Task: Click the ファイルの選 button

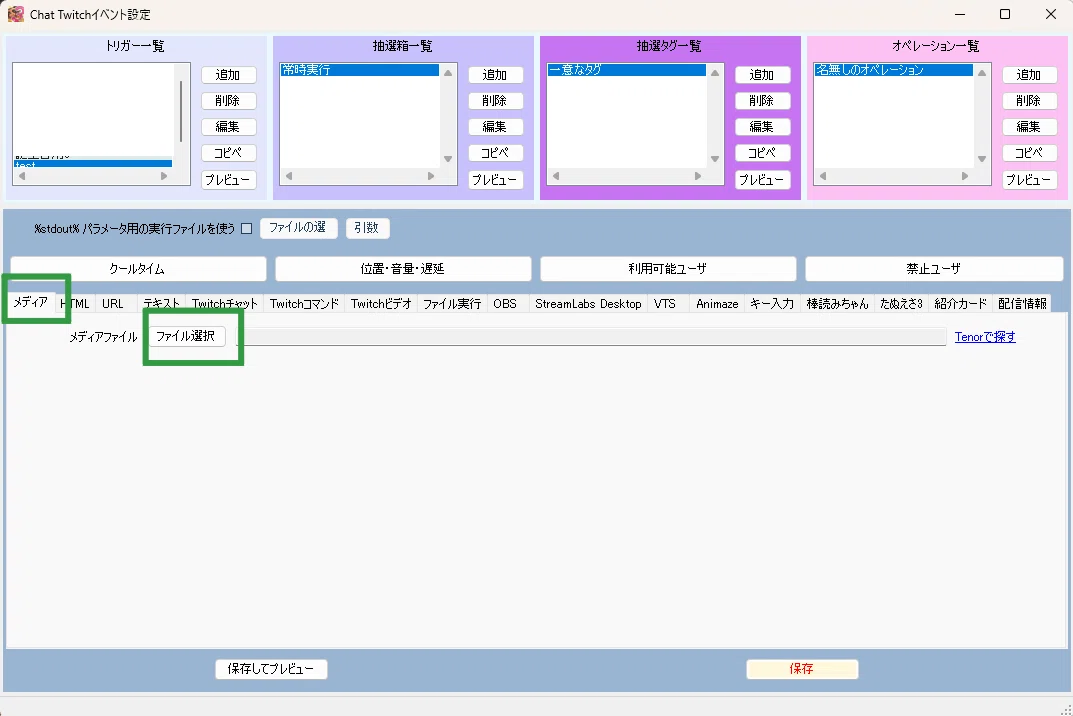Action: coord(298,228)
